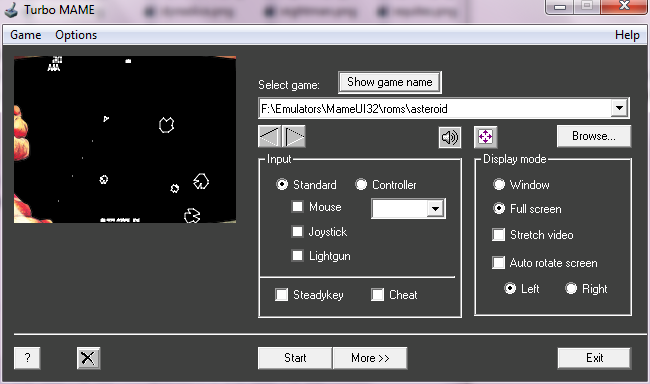Toggle the Stretch video checkbox
650x384 pixels.
pyautogui.click(x=498, y=235)
